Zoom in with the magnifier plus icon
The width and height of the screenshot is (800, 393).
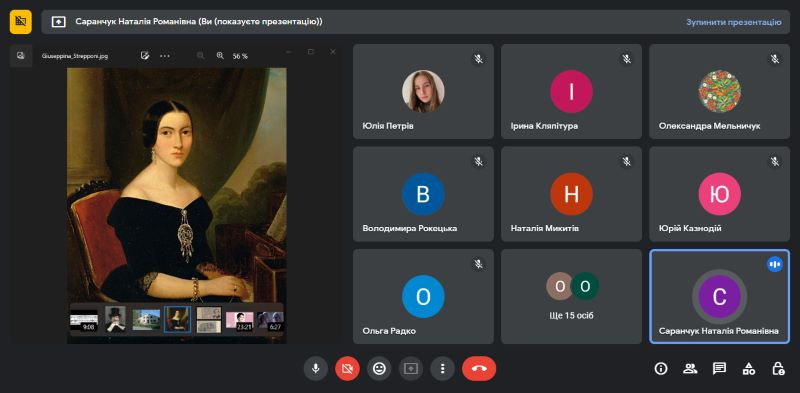[x=220, y=56]
